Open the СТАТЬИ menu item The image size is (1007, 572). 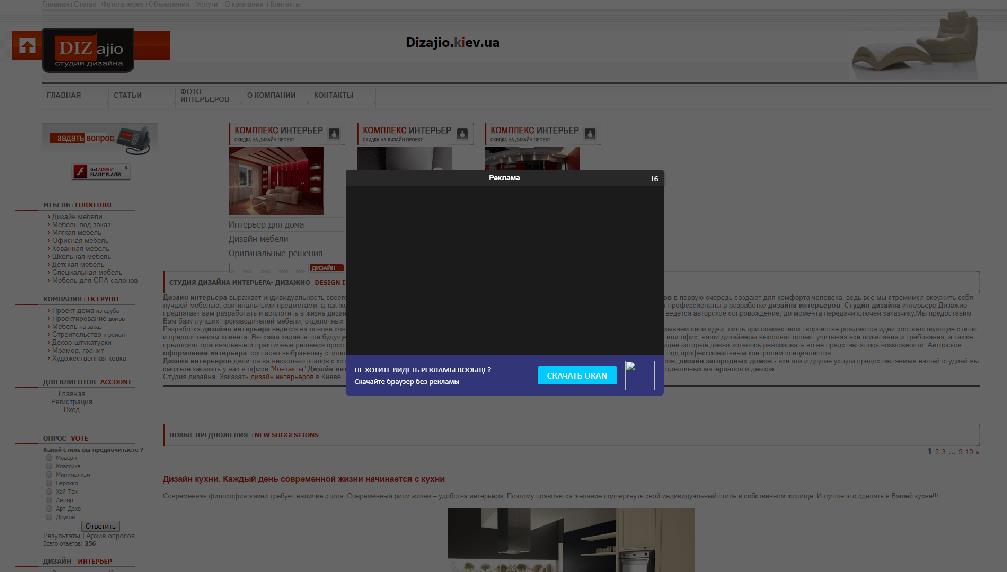127,95
